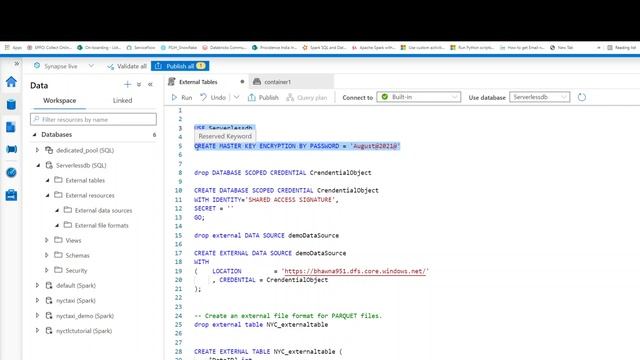Expand the default (Spark) database arrow
640x360 pixels.
pos(37,285)
